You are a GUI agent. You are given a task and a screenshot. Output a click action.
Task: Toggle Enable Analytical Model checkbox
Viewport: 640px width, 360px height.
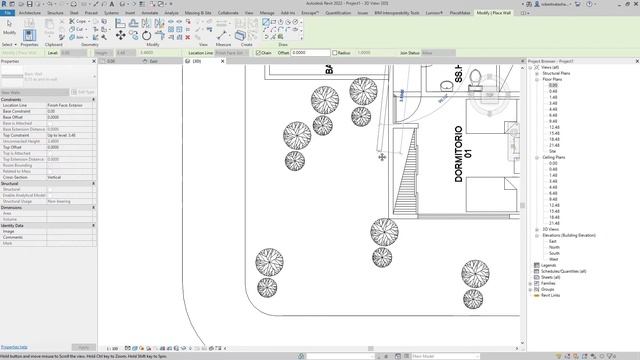click(50, 196)
